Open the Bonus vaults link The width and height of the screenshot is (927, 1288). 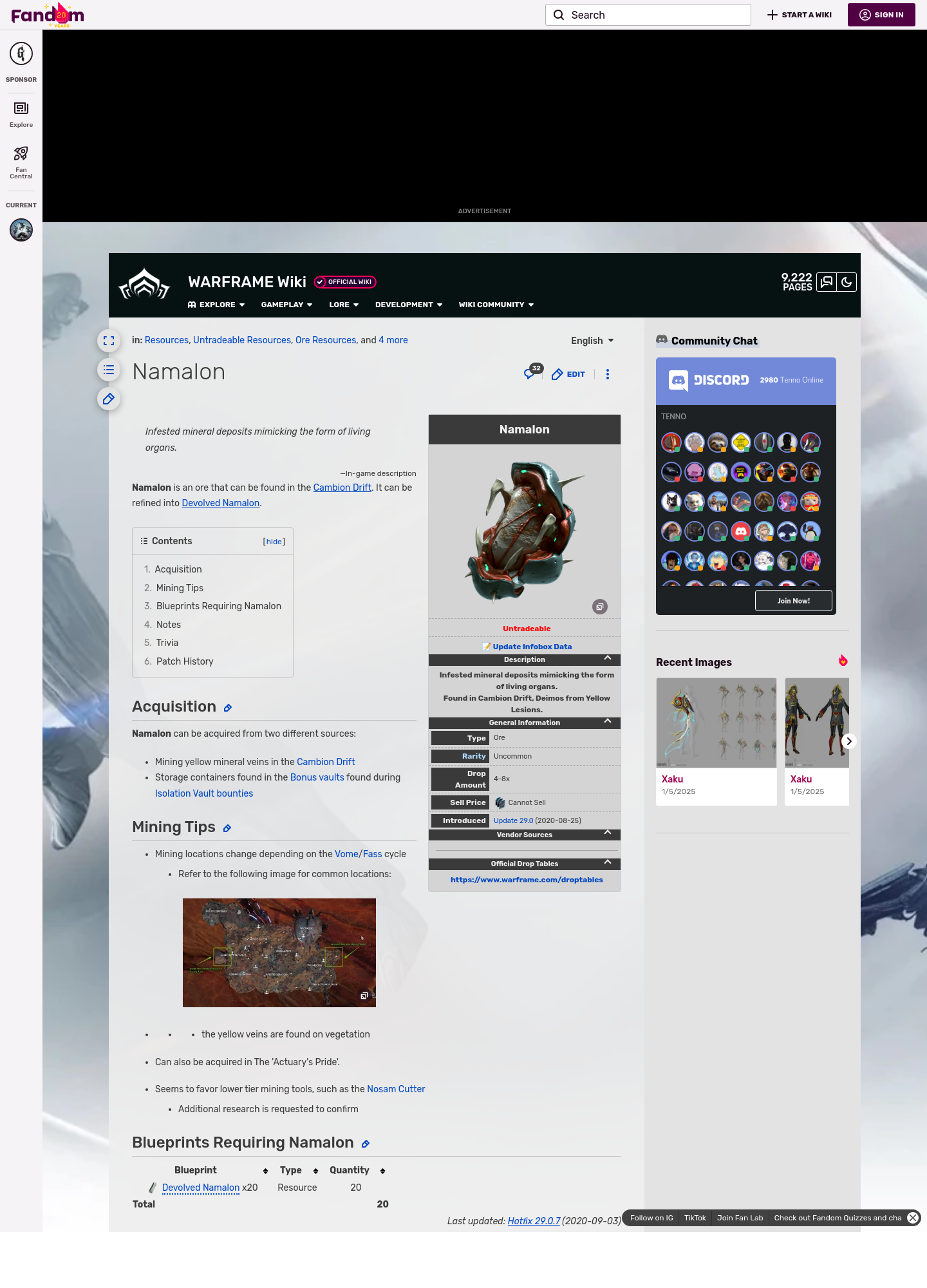point(317,777)
